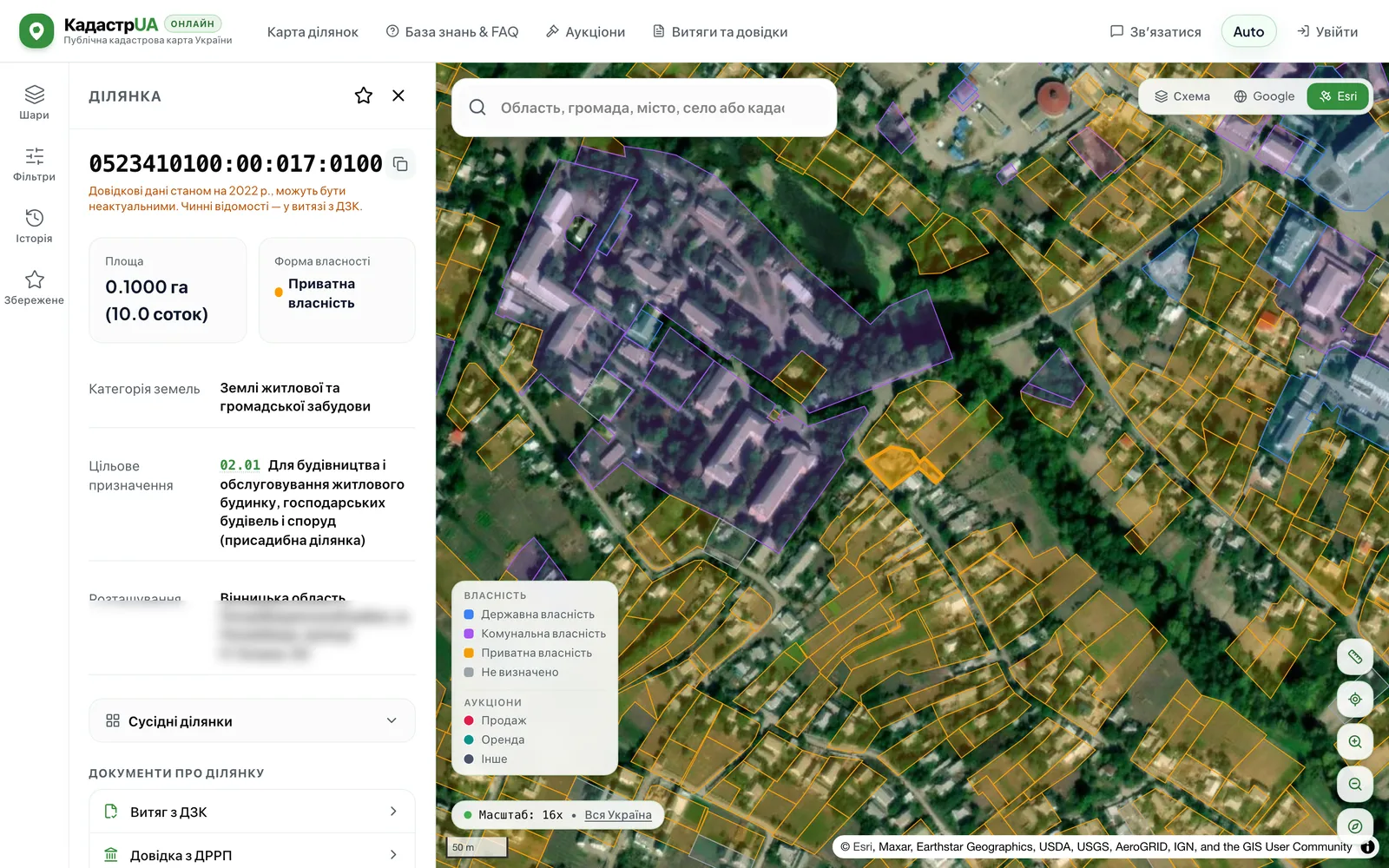The width and height of the screenshot is (1389, 868).
Task: Reset map compass orientation
Action: coord(1355,826)
